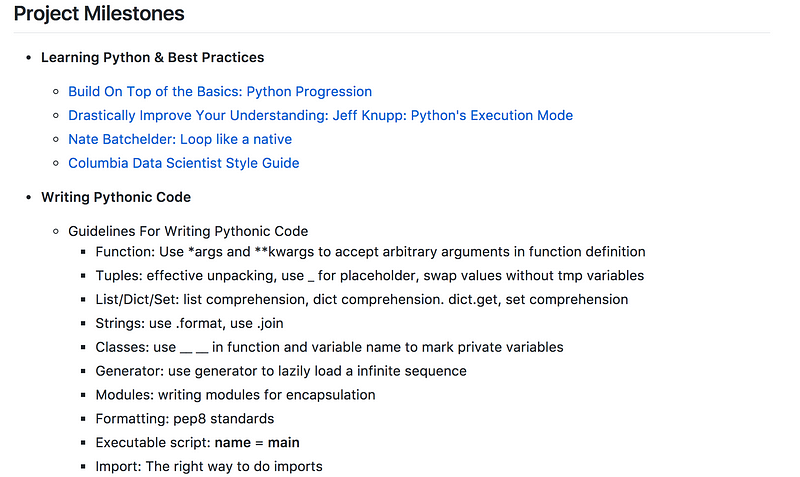The width and height of the screenshot is (800, 477).
Task: Open the Jeff Knupp Python's Execution Mode link
Action: 320,115
